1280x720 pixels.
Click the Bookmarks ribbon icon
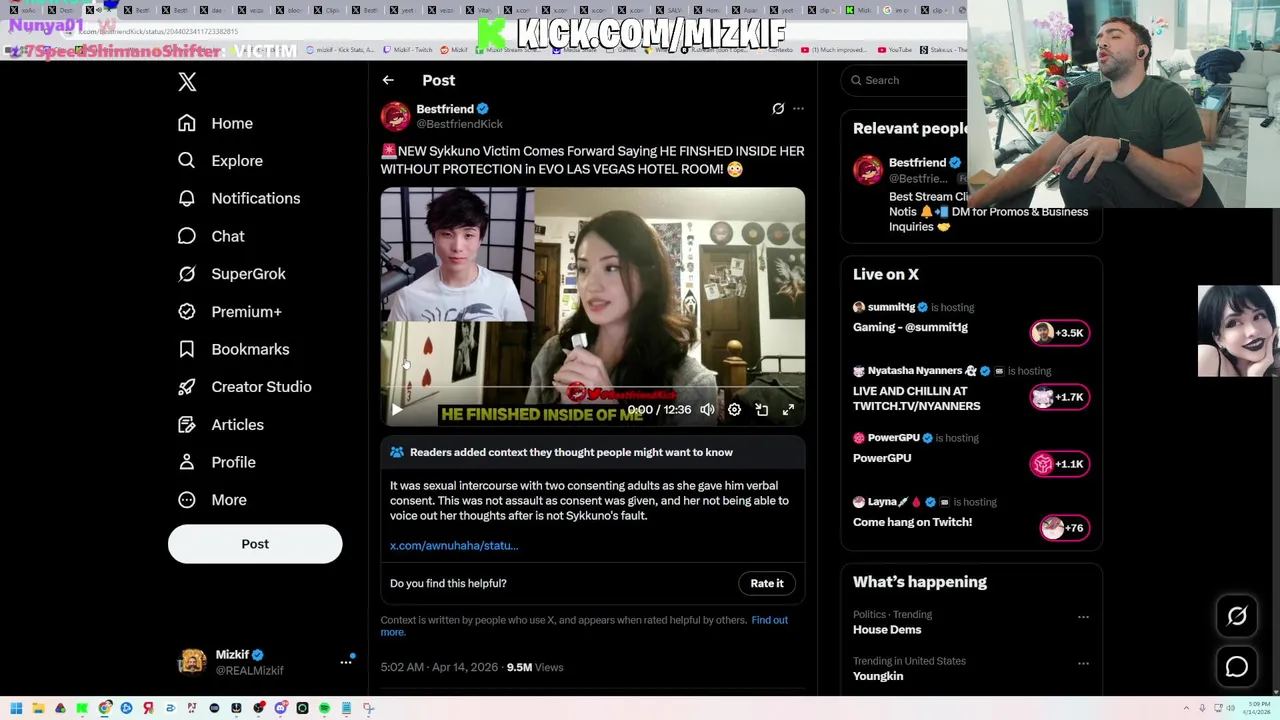click(187, 349)
